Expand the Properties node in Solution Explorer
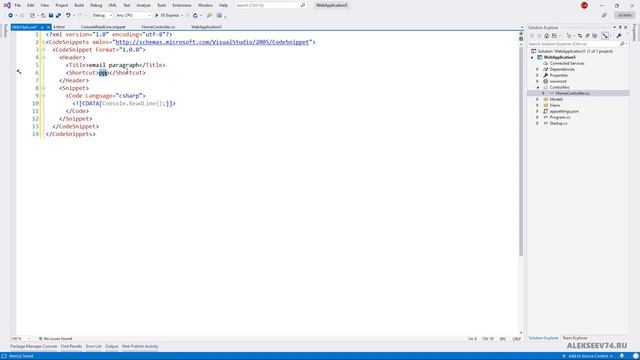The height and width of the screenshot is (360, 640). coord(538,76)
